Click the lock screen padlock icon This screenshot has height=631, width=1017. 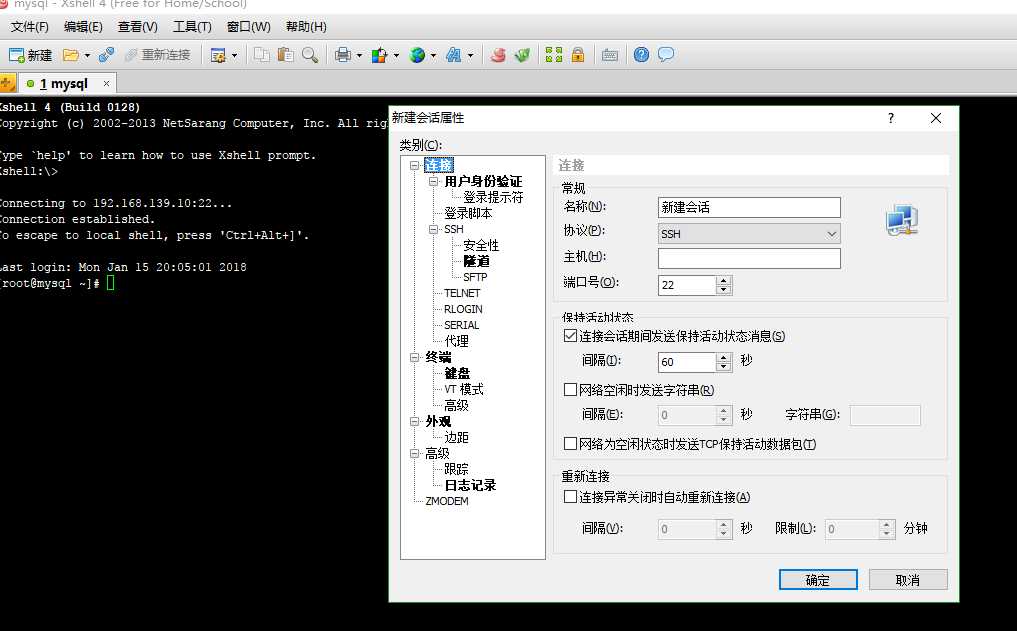(578, 55)
